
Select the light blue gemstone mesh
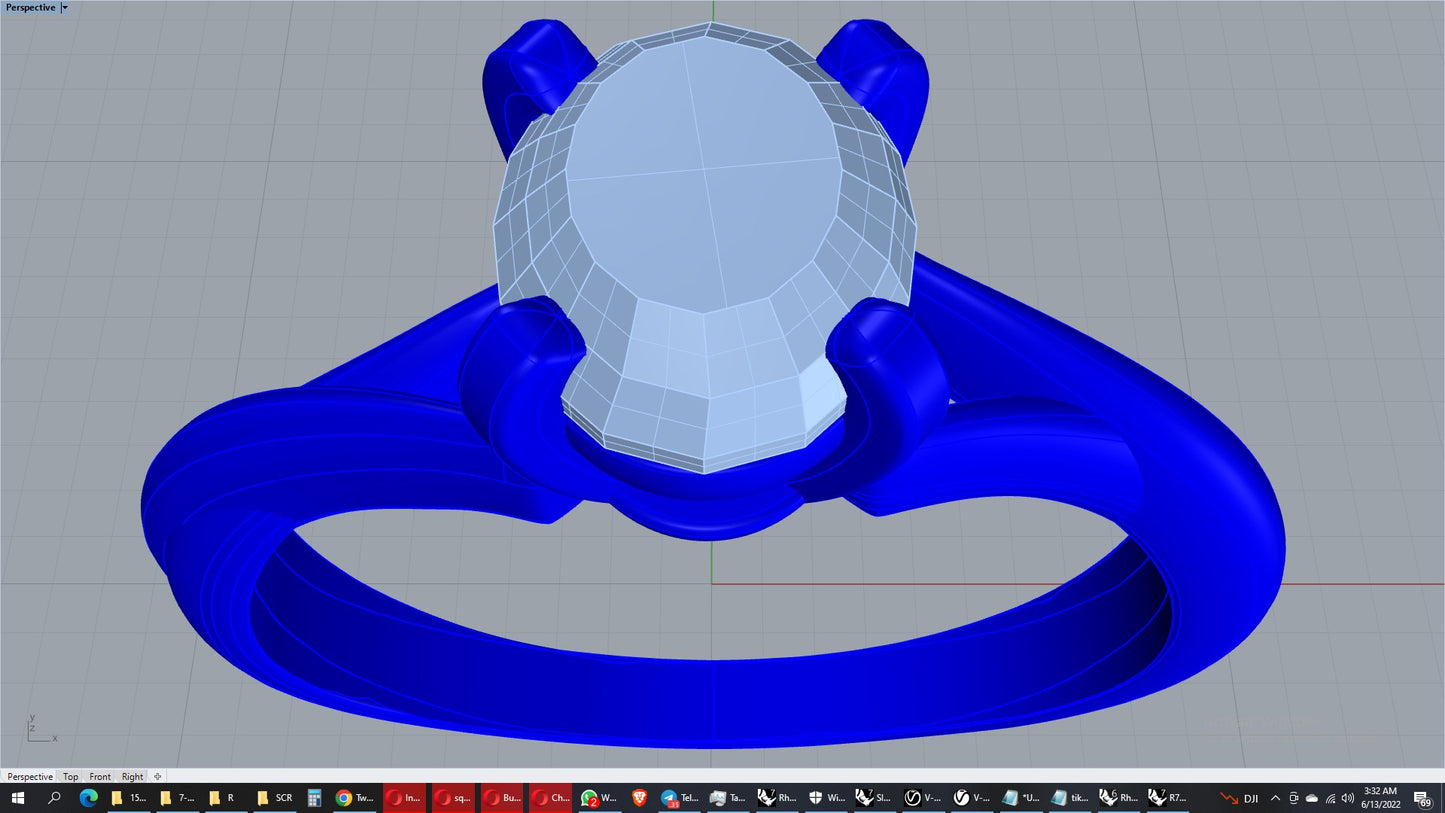pos(703,220)
